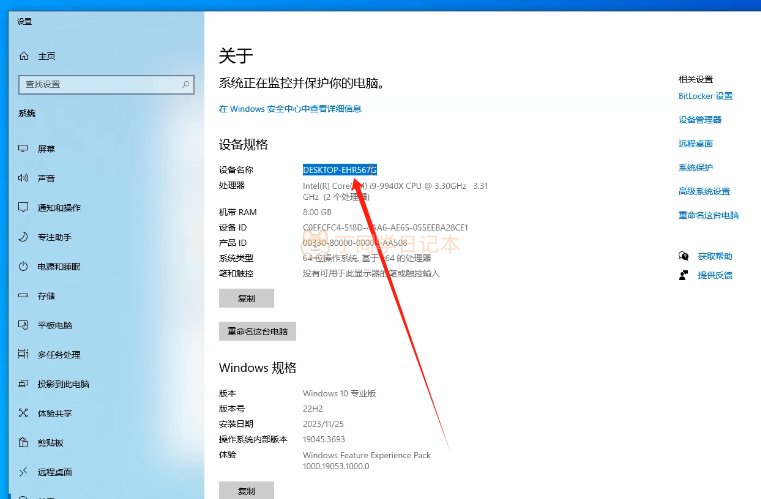The image size is (761, 499).
Task: Open the 存储 storage page
Action: tap(36, 296)
